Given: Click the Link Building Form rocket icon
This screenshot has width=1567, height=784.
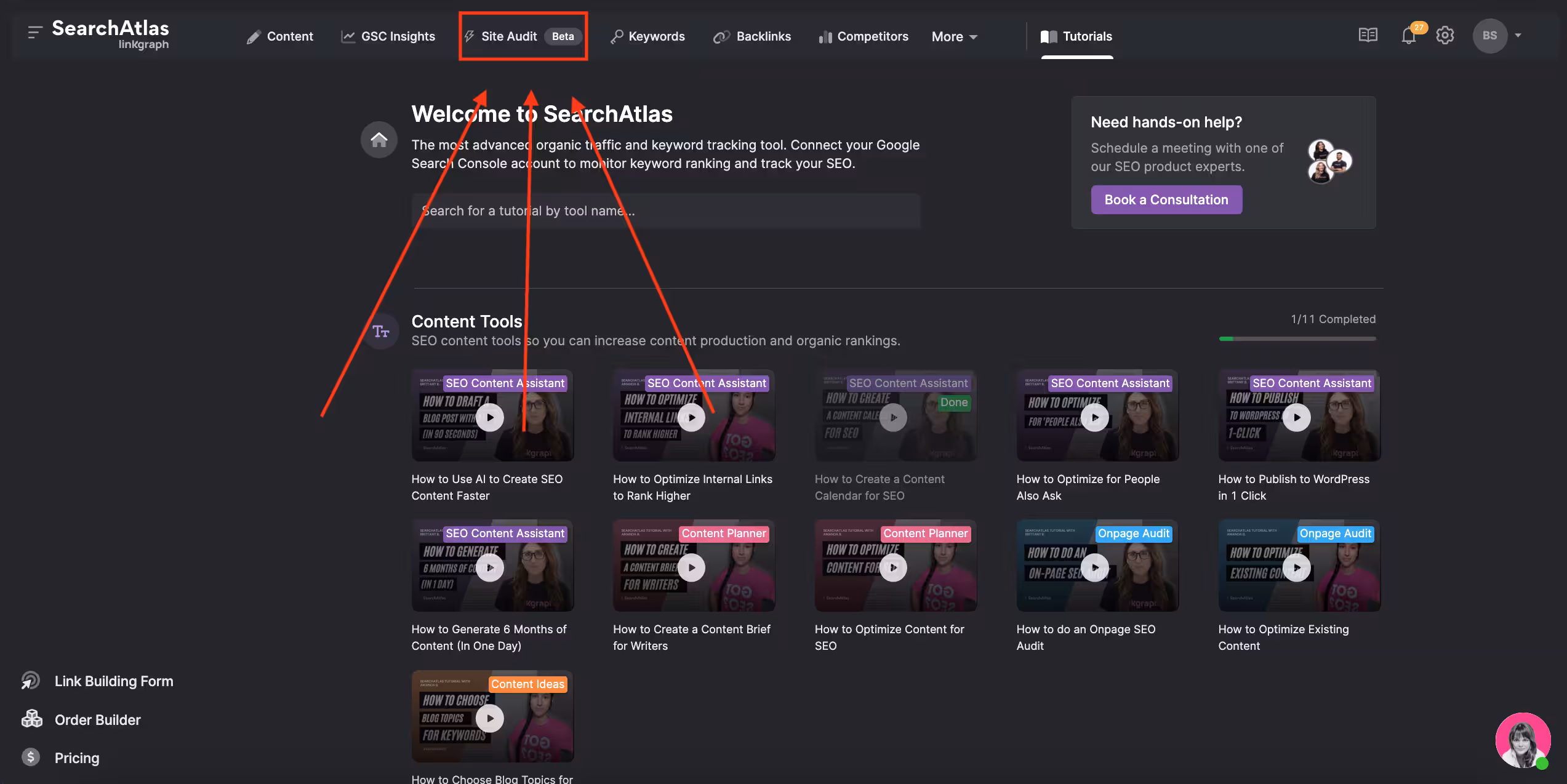Looking at the screenshot, I should coord(31,681).
